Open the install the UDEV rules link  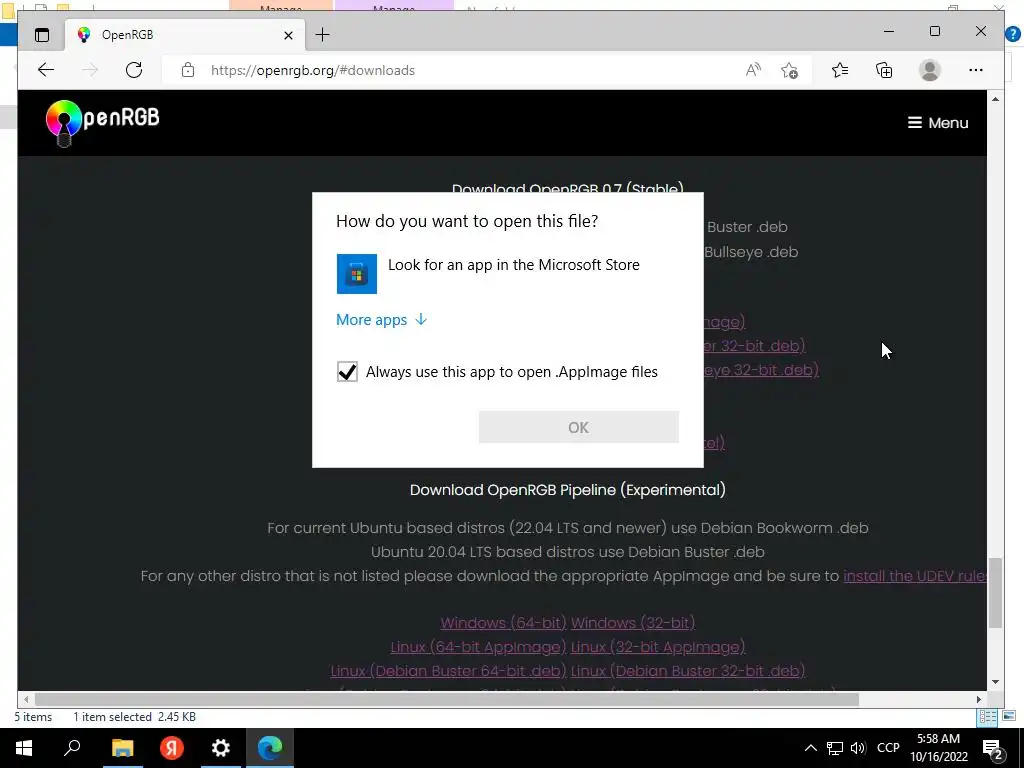914,576
